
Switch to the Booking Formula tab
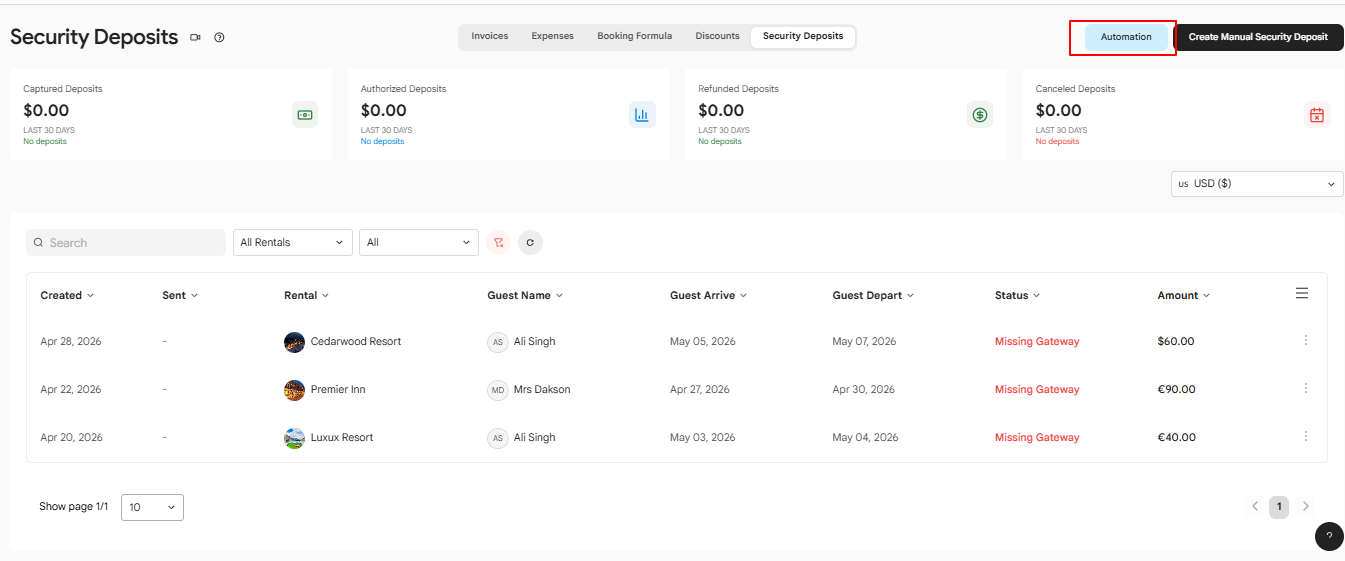click(x=635, y=36)
